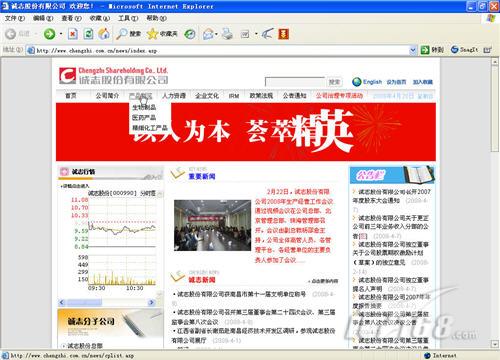This screenshot has width=500, height=360.
Task: Click the meeting room news photo
Action: pos(212,225)
